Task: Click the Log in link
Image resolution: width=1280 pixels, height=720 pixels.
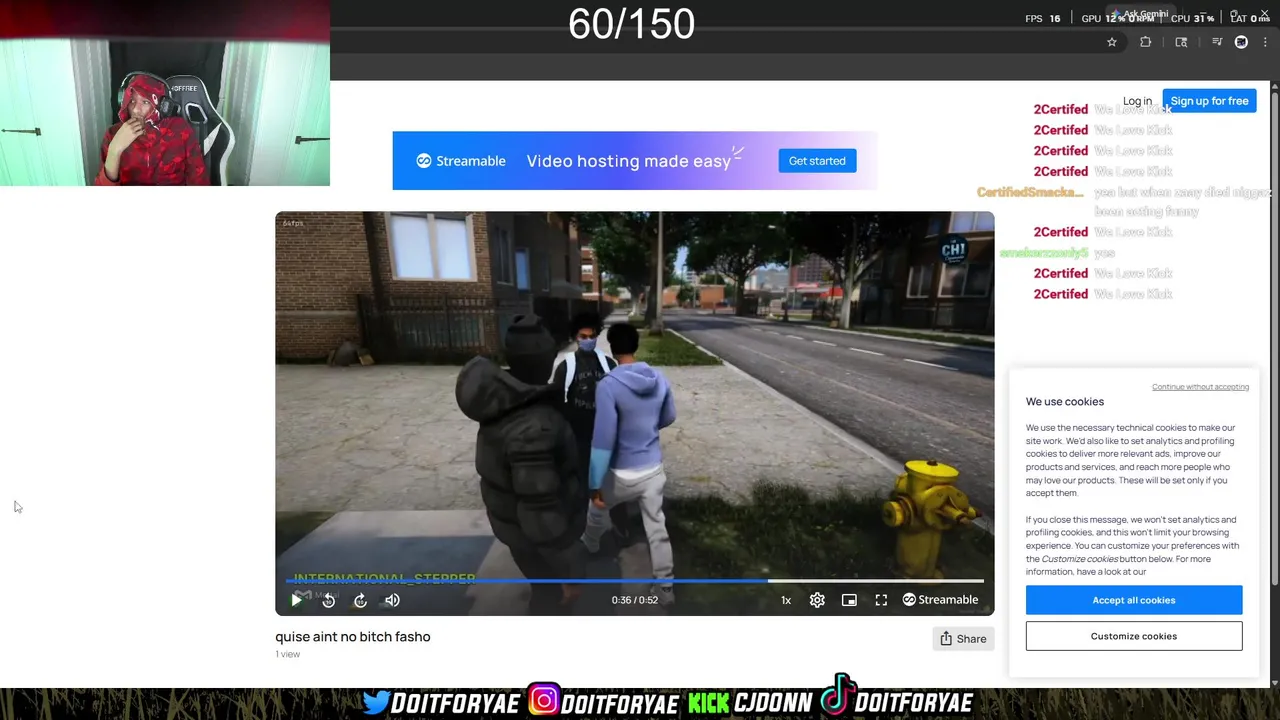Action: click(x=1137, y=101)
